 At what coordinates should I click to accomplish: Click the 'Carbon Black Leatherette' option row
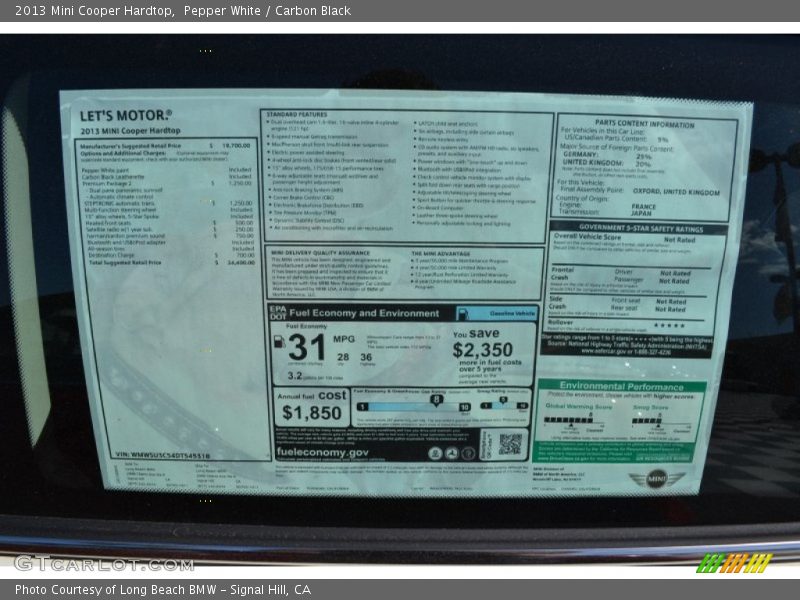point(166,177)
